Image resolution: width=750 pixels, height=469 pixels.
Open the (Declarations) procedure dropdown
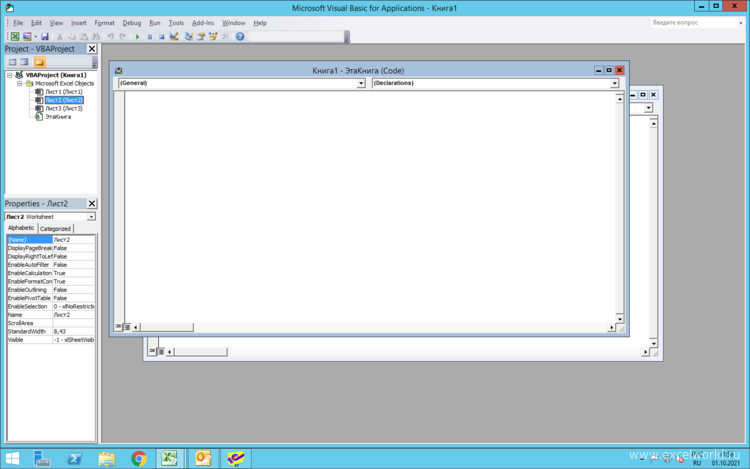614,84
